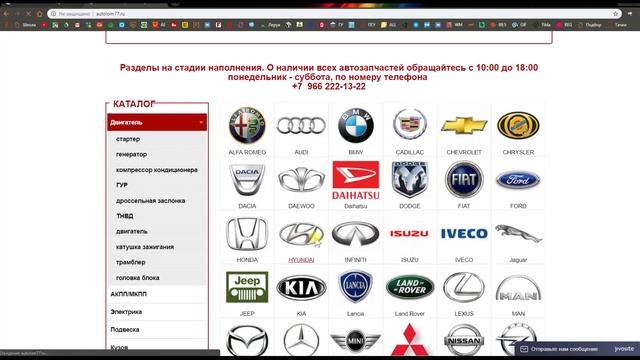Follow the LEXUS text link

(464, 314)
